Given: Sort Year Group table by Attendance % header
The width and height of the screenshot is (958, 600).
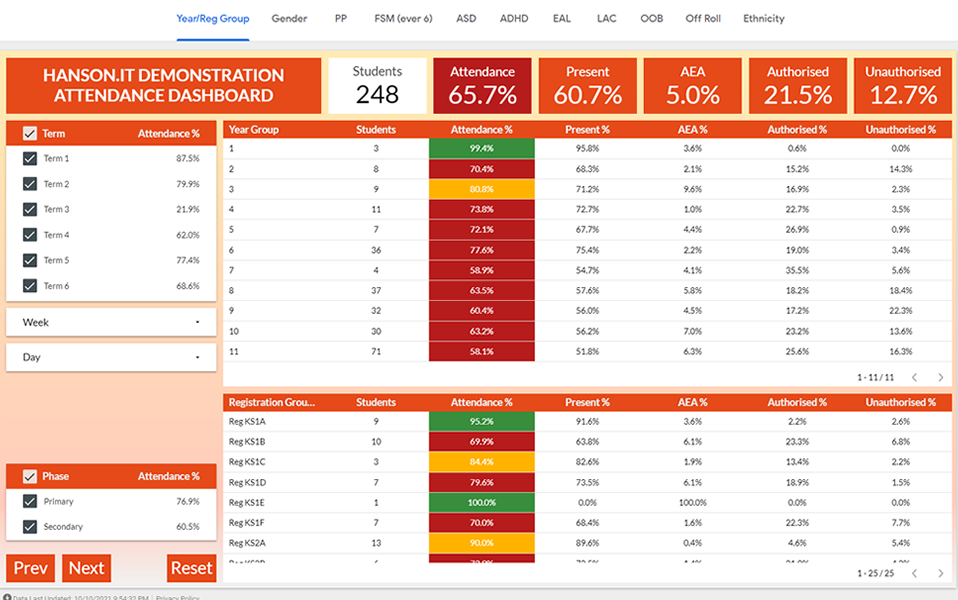Looking at the screenshot, I should [x=481, y=130].
